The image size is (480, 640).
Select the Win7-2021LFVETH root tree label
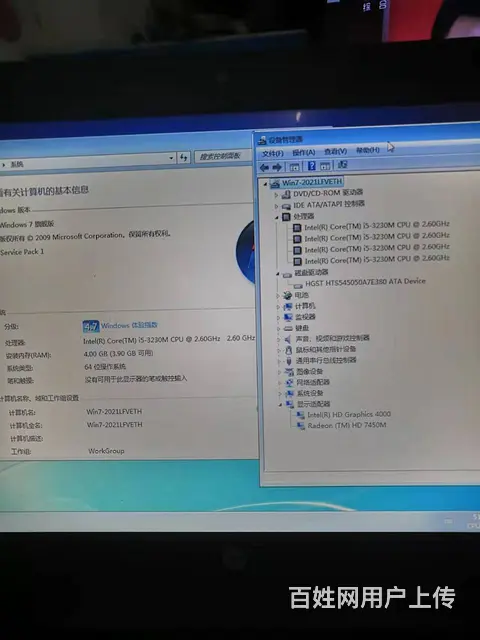tap(312, 182)
